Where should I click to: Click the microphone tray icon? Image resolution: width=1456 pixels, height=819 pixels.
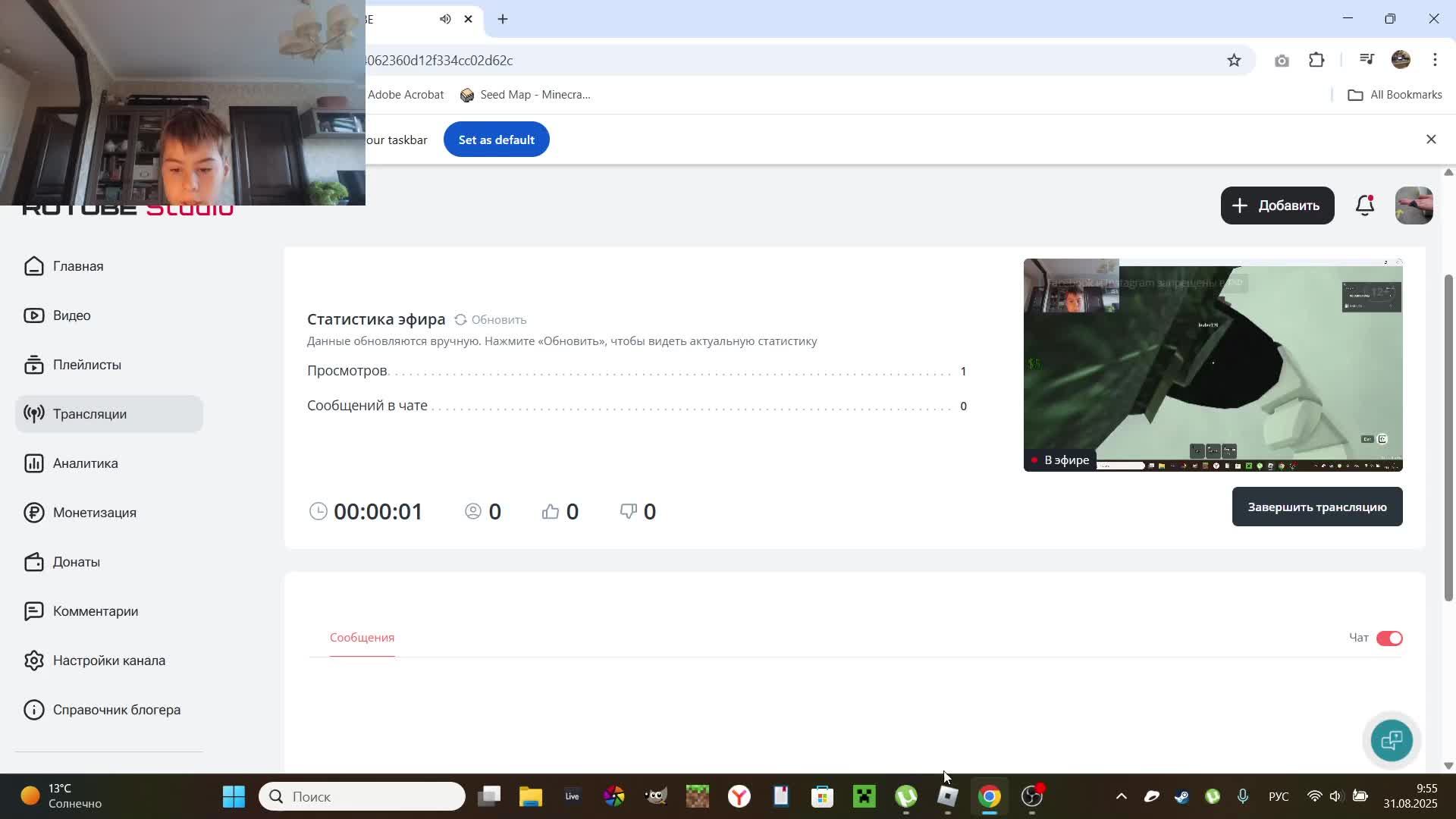click(x=1243, y=796)
